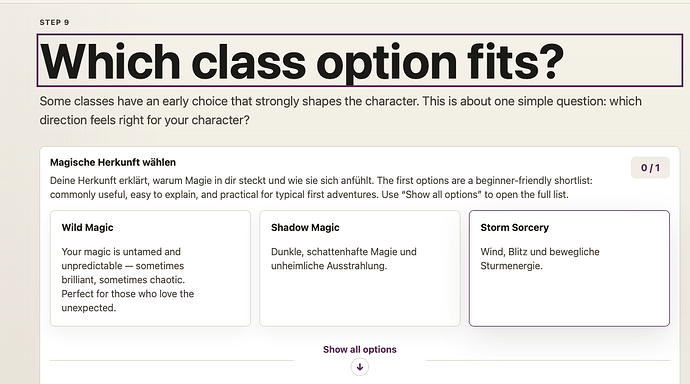Click the Wind, Blitz Sturmenergie description
Screen dimensions: 690x384
[x=540, y=259]
